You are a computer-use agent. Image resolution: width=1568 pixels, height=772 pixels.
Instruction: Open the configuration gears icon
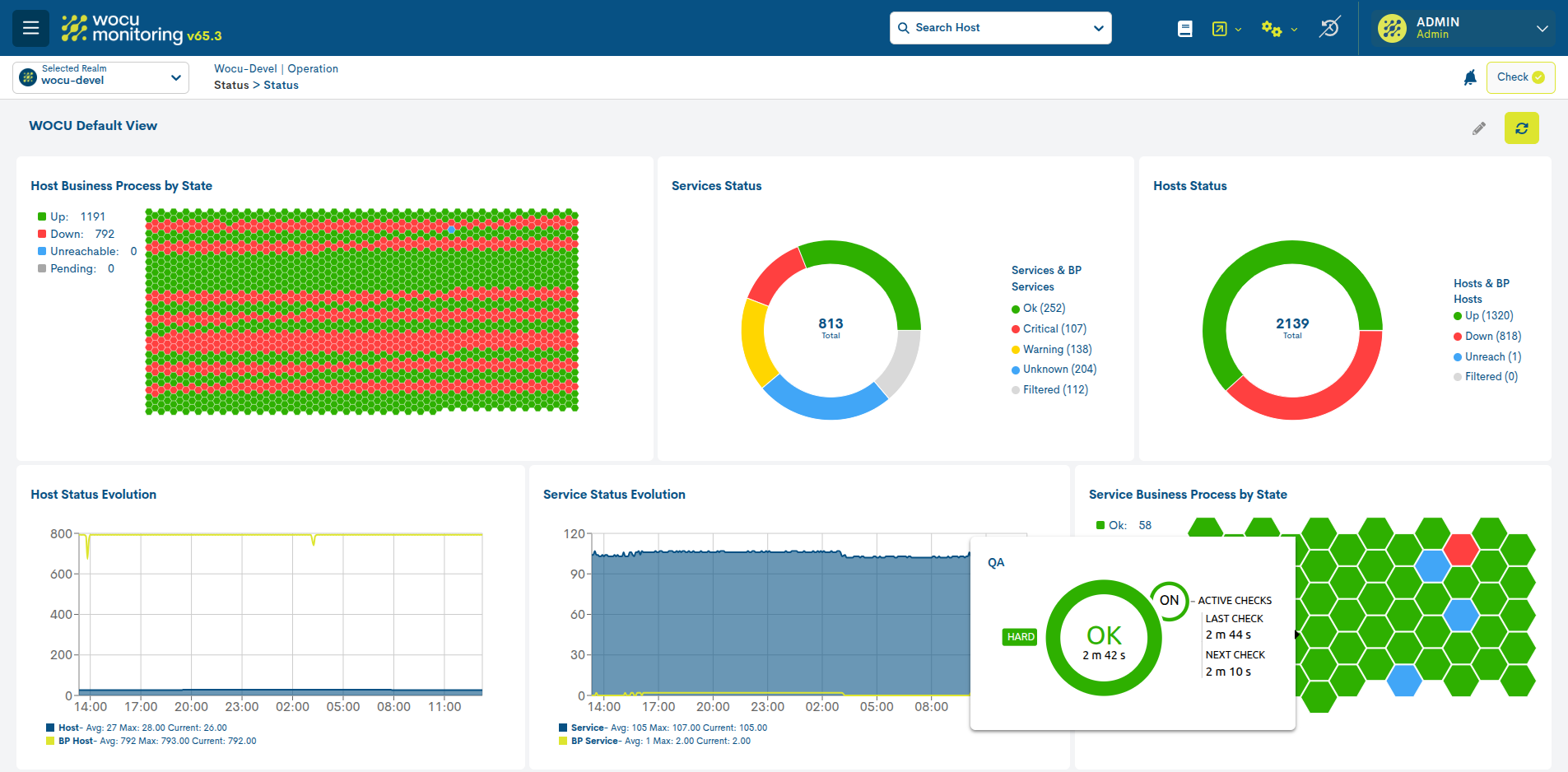[x=1272, y=29]
